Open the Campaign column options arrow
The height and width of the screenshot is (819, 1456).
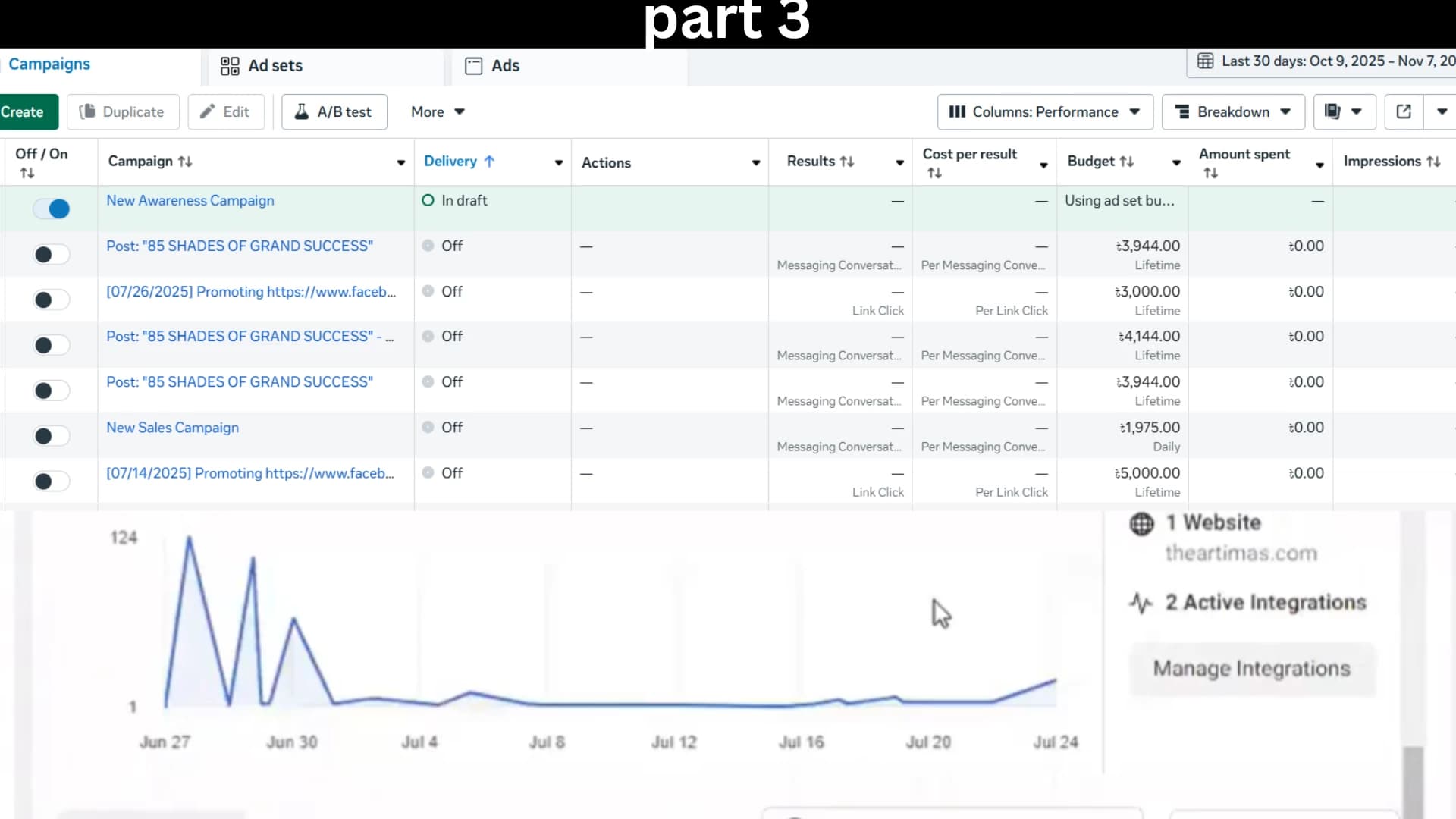(401, 163)
